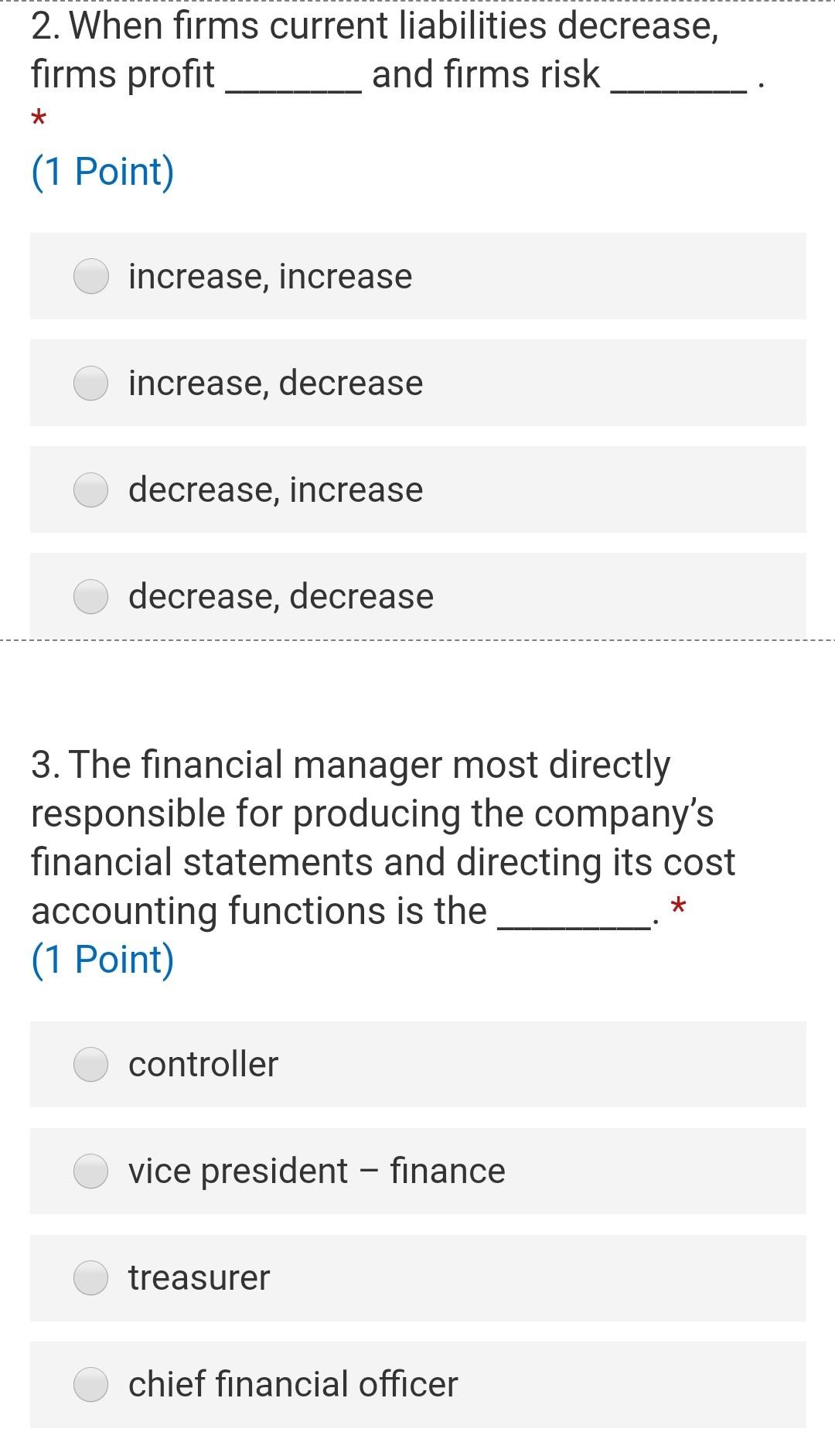The image size is (835, 1456).
Task: Select the "increase, increase" radio button
Action: click(90, 276)
